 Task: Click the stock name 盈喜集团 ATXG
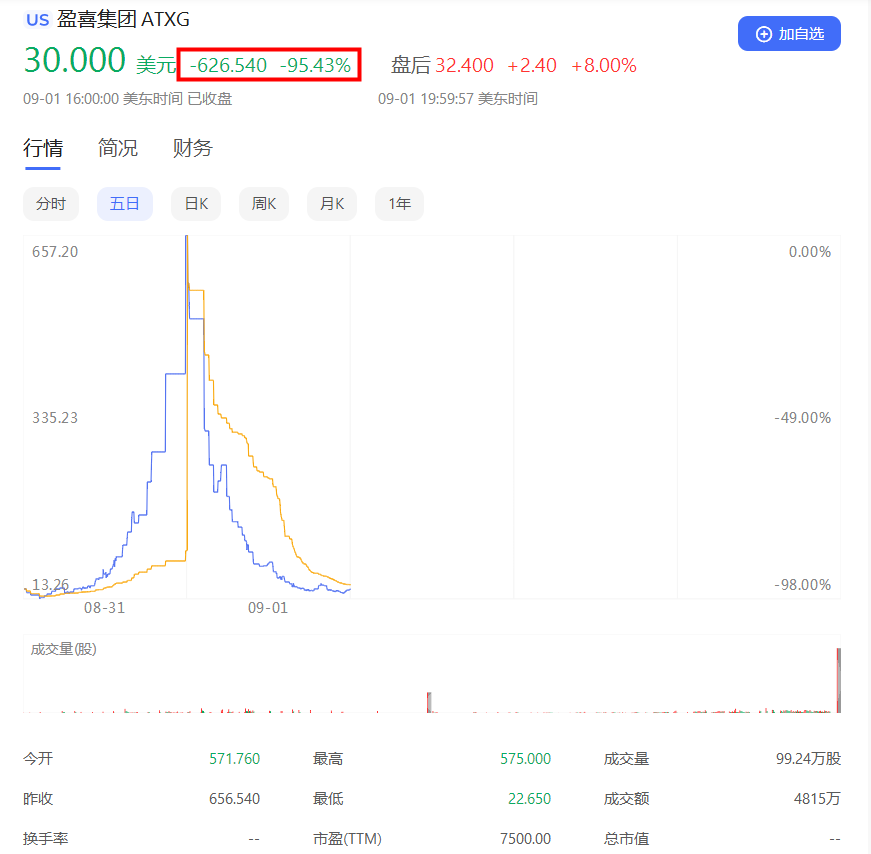[123, 19]
